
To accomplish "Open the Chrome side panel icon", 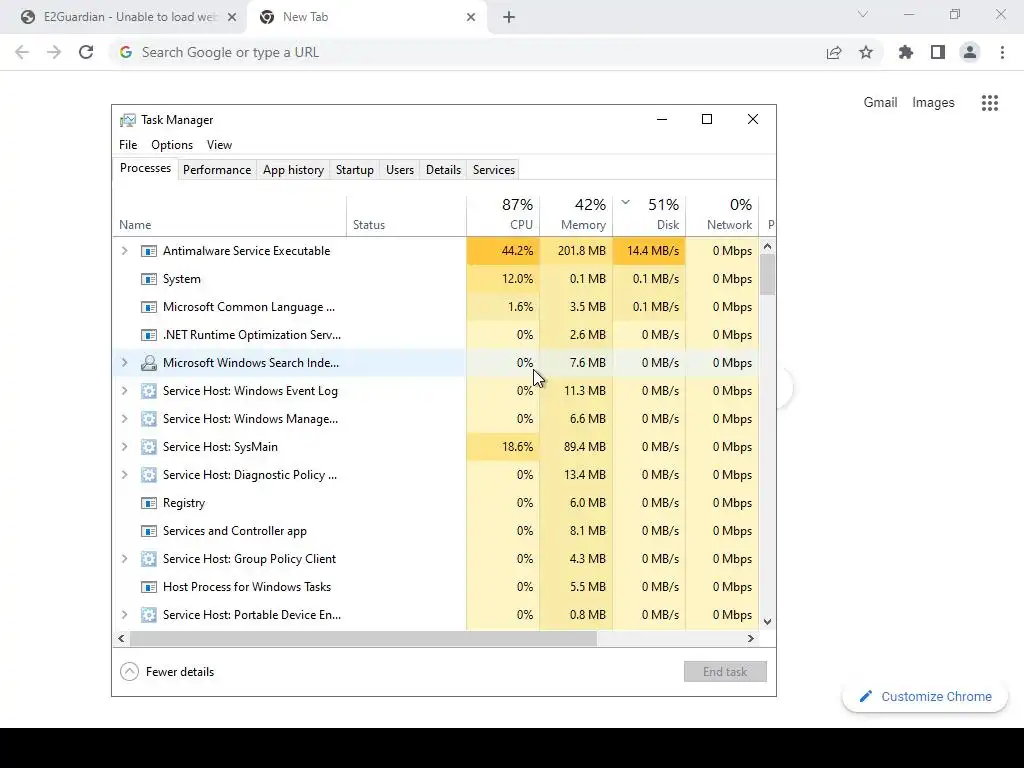I will coord(938,52).
